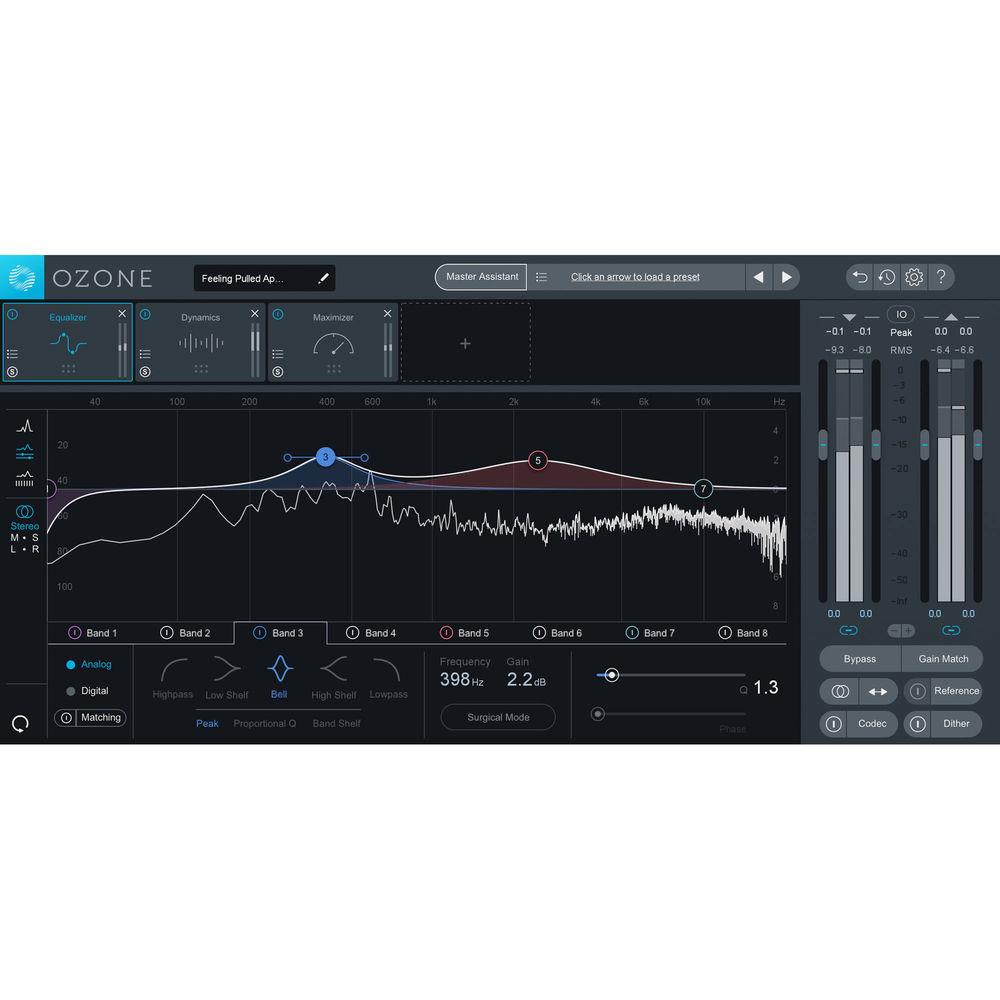Select the Bell filter shape for Band 3
The width and height of the screenshot is (1000, 1000).
[x=280, y=675]
